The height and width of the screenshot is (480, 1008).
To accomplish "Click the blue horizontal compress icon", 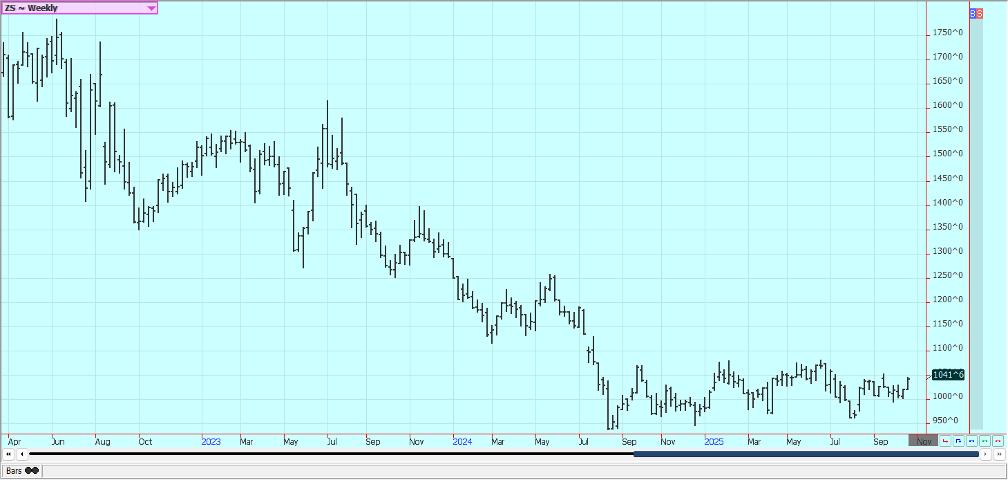I will coord(971,441).
